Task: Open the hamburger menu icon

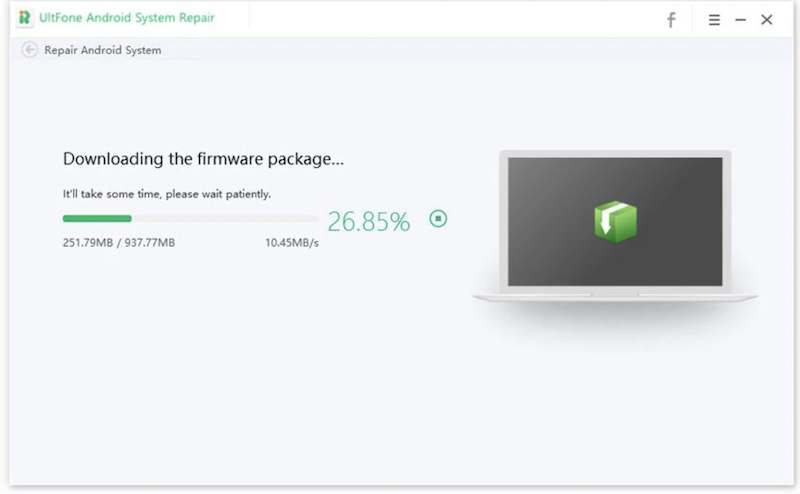Action: (x=714, y=20)
